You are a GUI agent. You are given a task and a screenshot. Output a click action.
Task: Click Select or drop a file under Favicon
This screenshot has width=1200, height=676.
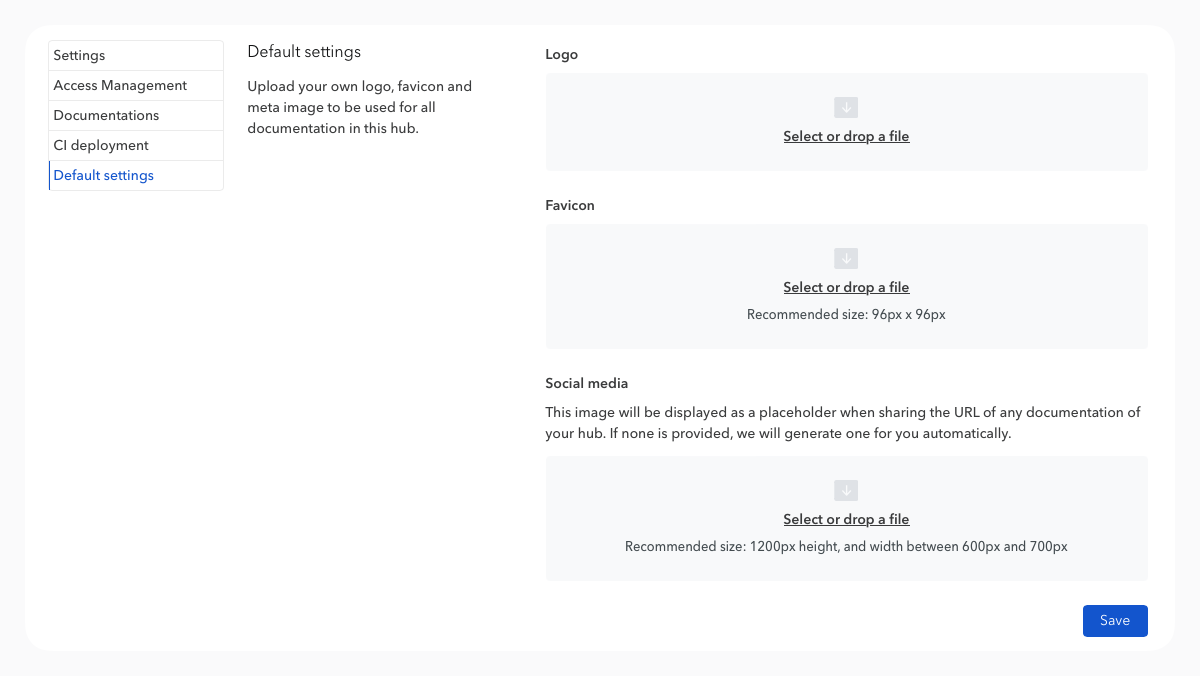point(846,287)
